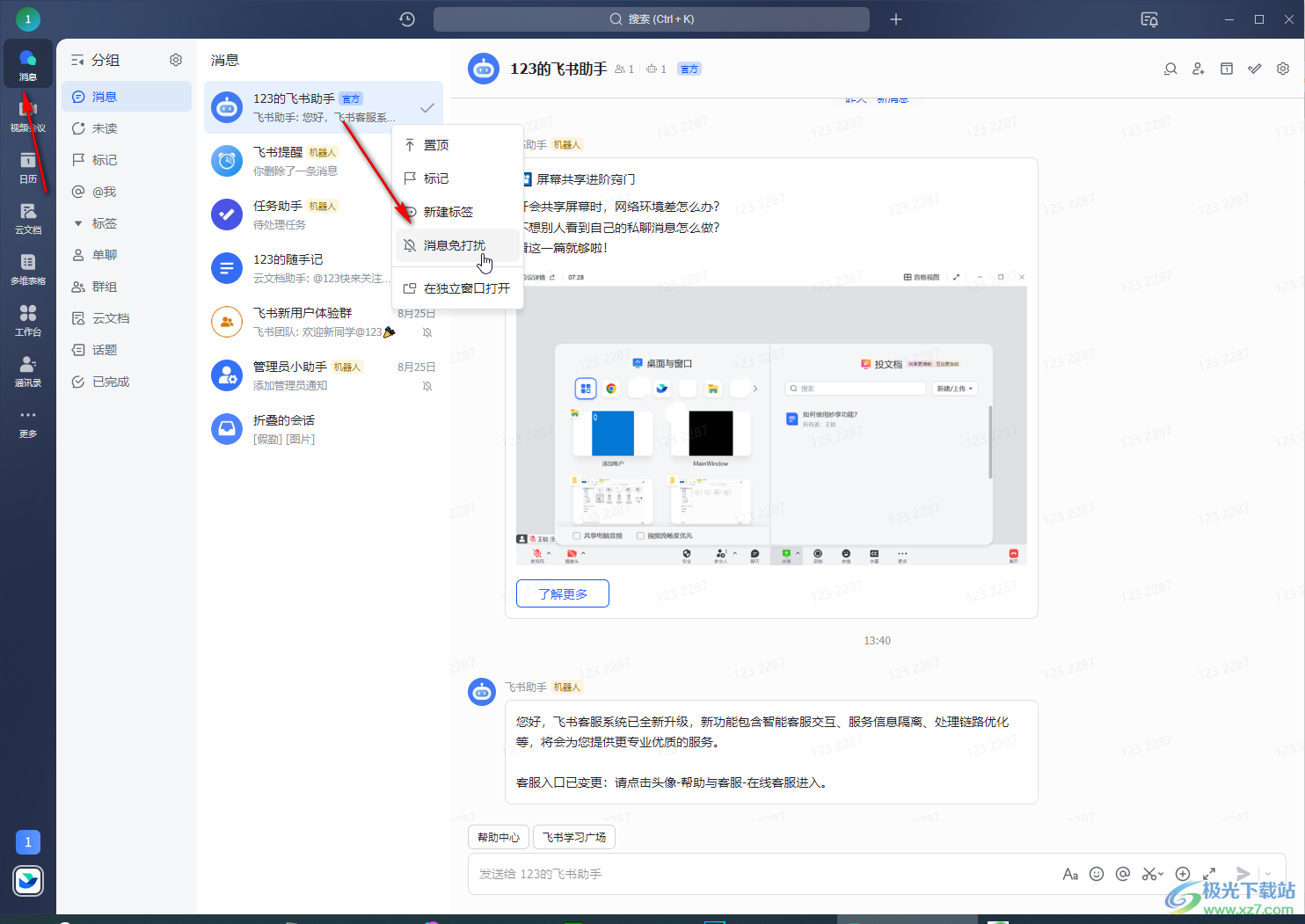Select 新建标签 in context menu
The image size is (1305, 924).
click(457, 212)
